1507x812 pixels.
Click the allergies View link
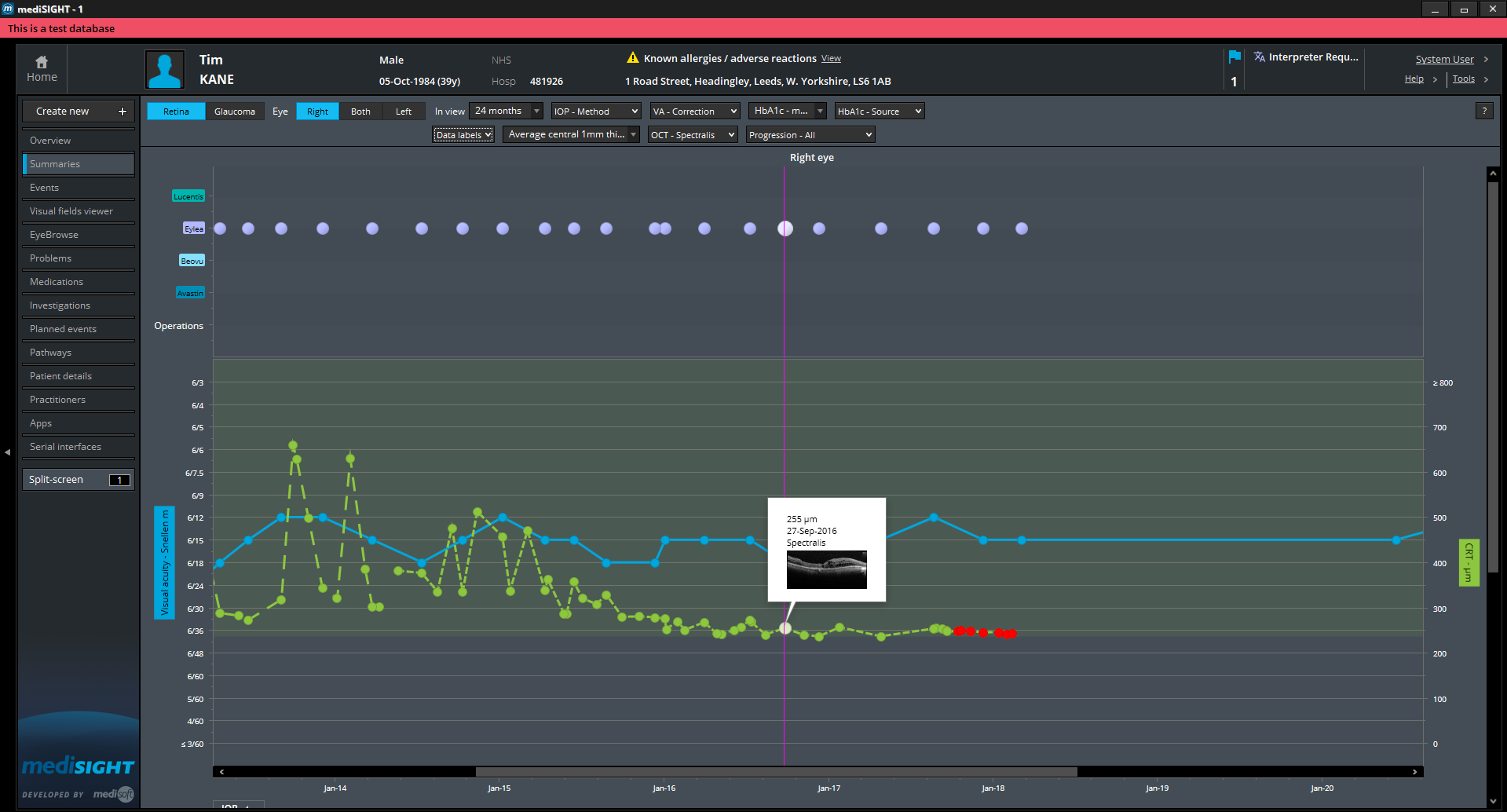pos(831,59)
